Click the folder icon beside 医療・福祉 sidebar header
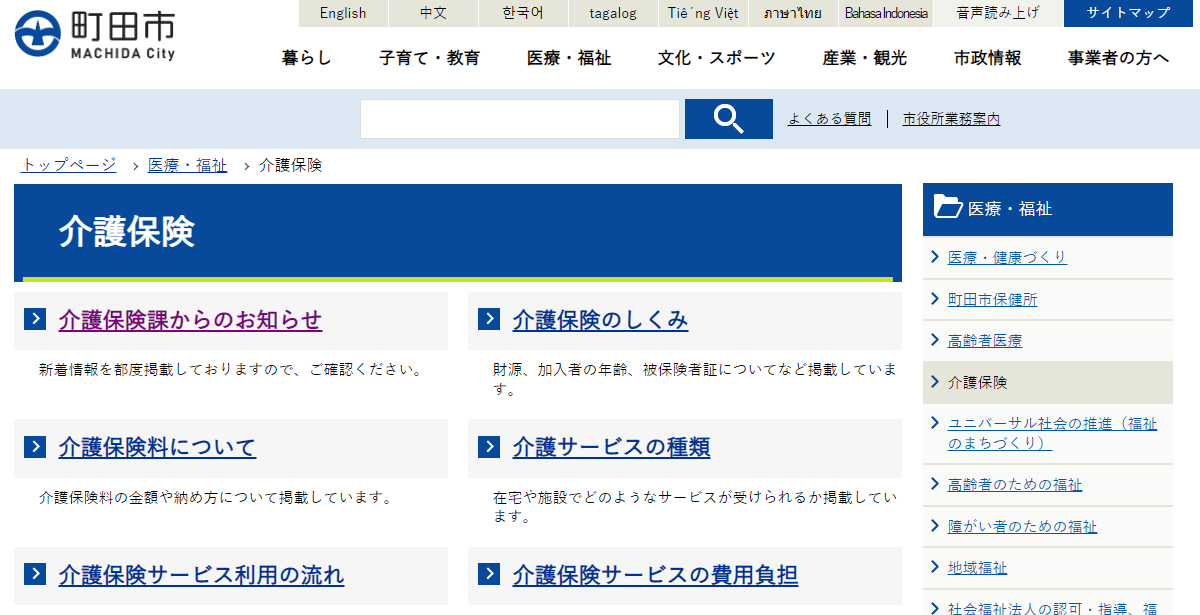 (x=947, y=207)
